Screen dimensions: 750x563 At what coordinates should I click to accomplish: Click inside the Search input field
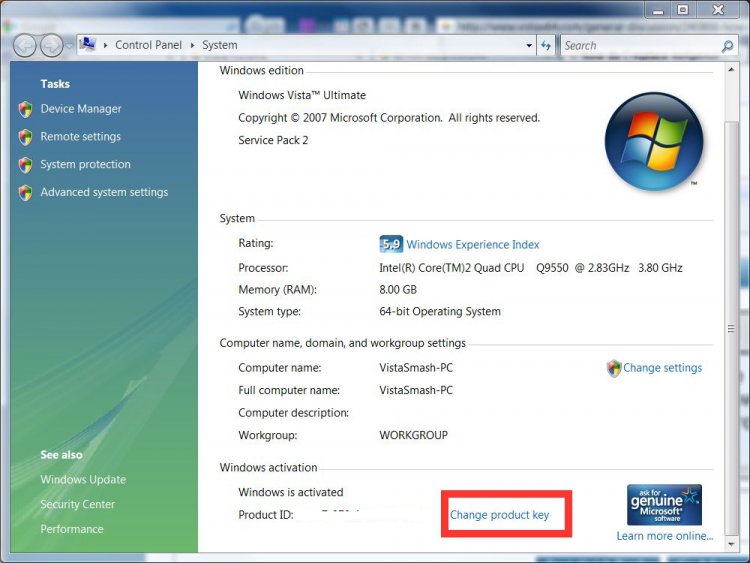tap(638, 45)
